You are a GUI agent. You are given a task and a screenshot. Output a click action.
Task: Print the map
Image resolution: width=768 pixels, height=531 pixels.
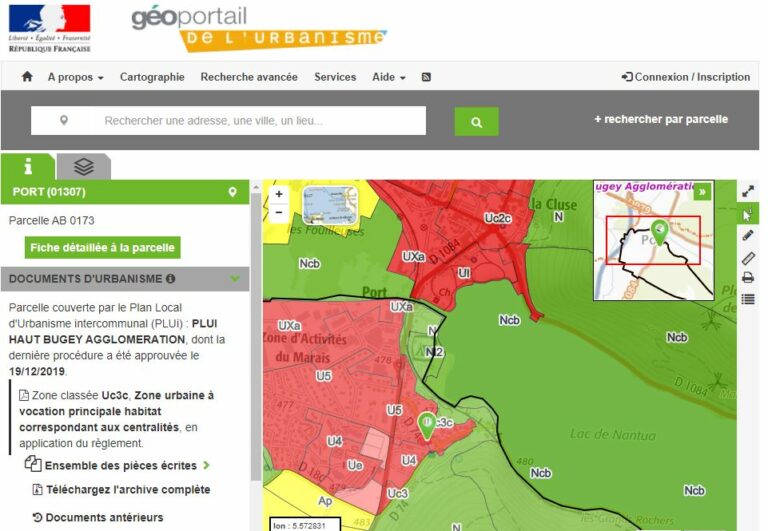click(x=747, y=278)
